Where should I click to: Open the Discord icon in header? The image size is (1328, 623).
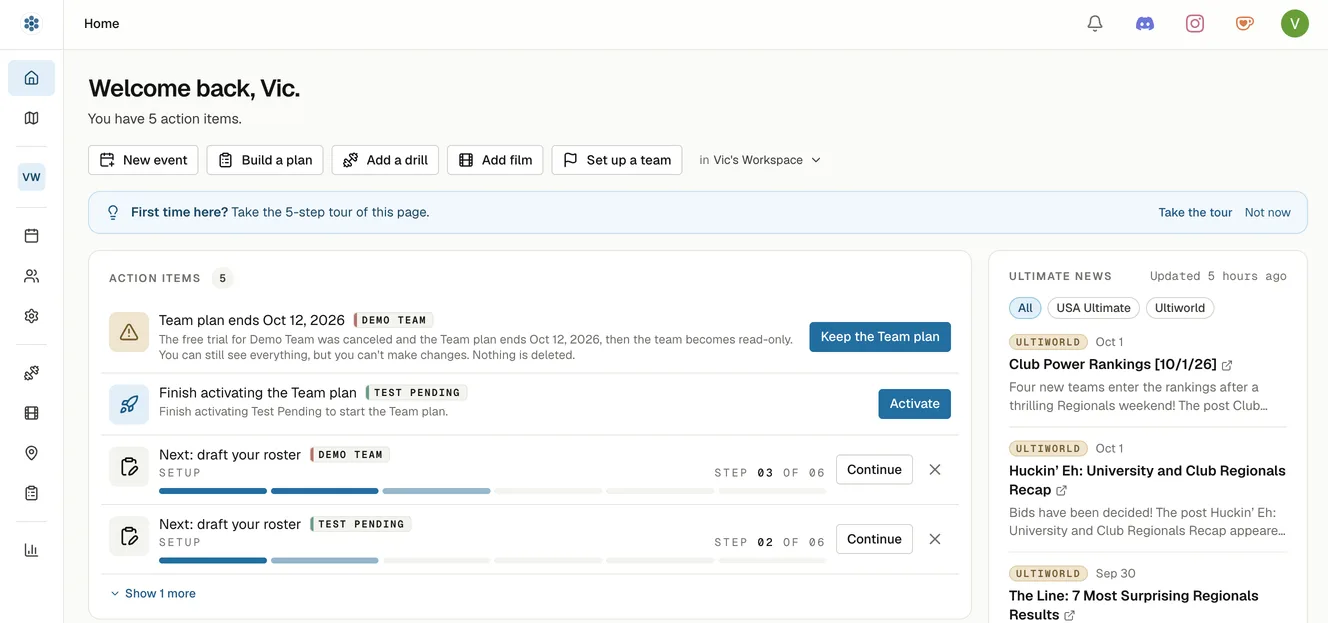1145,23
